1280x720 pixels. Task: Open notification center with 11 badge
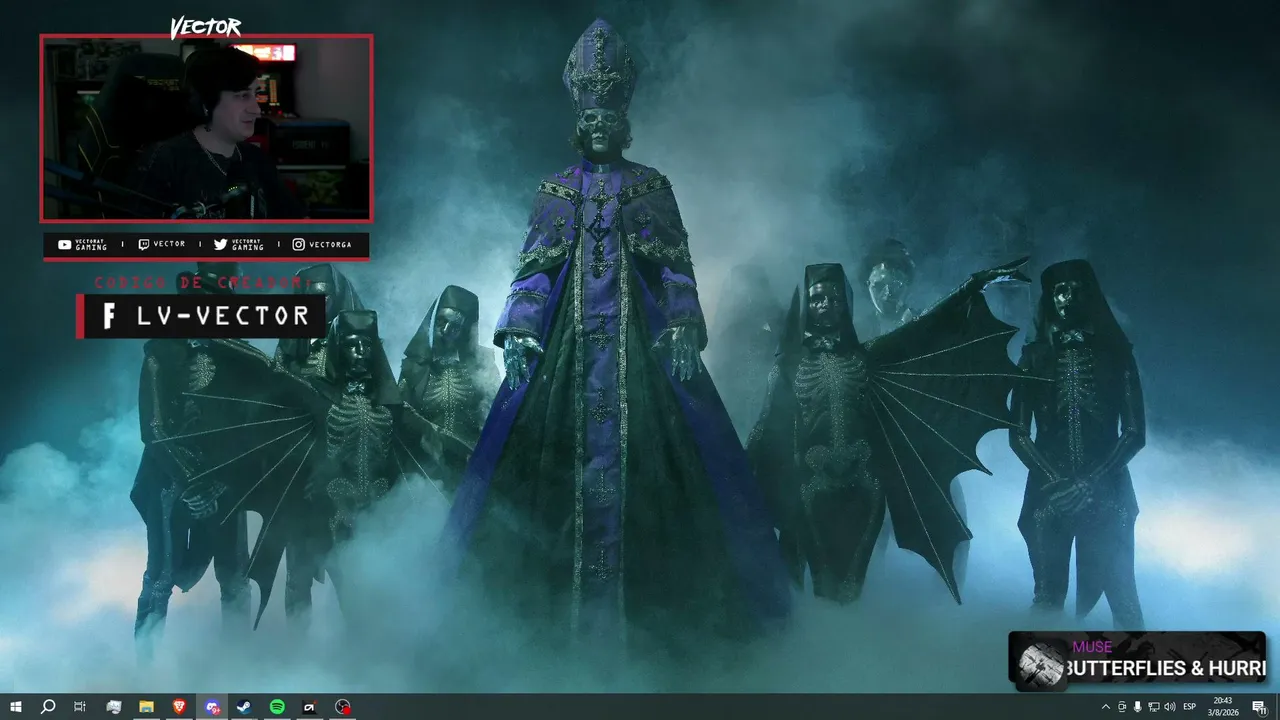1259,707
